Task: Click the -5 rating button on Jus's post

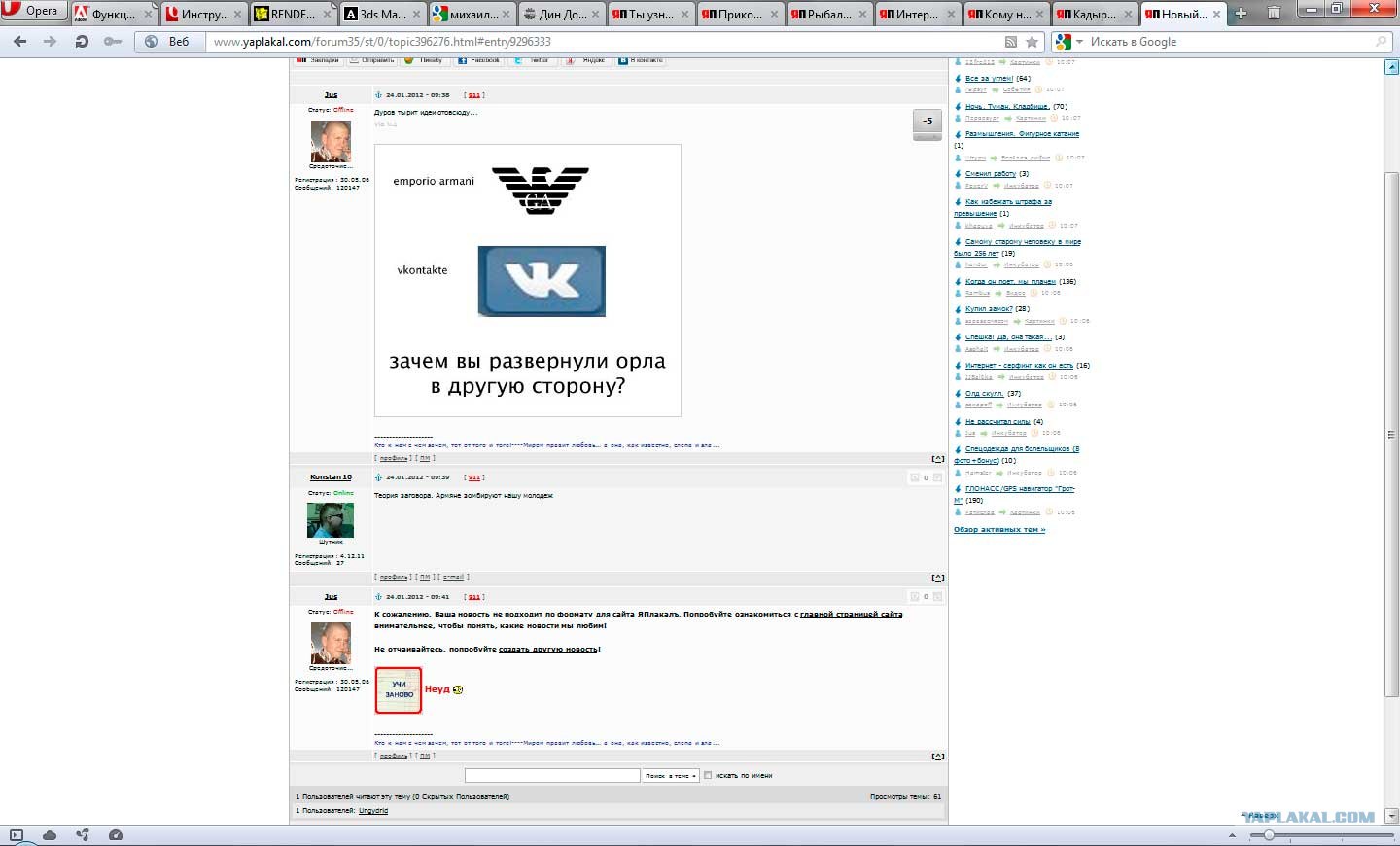Action: 927,123
